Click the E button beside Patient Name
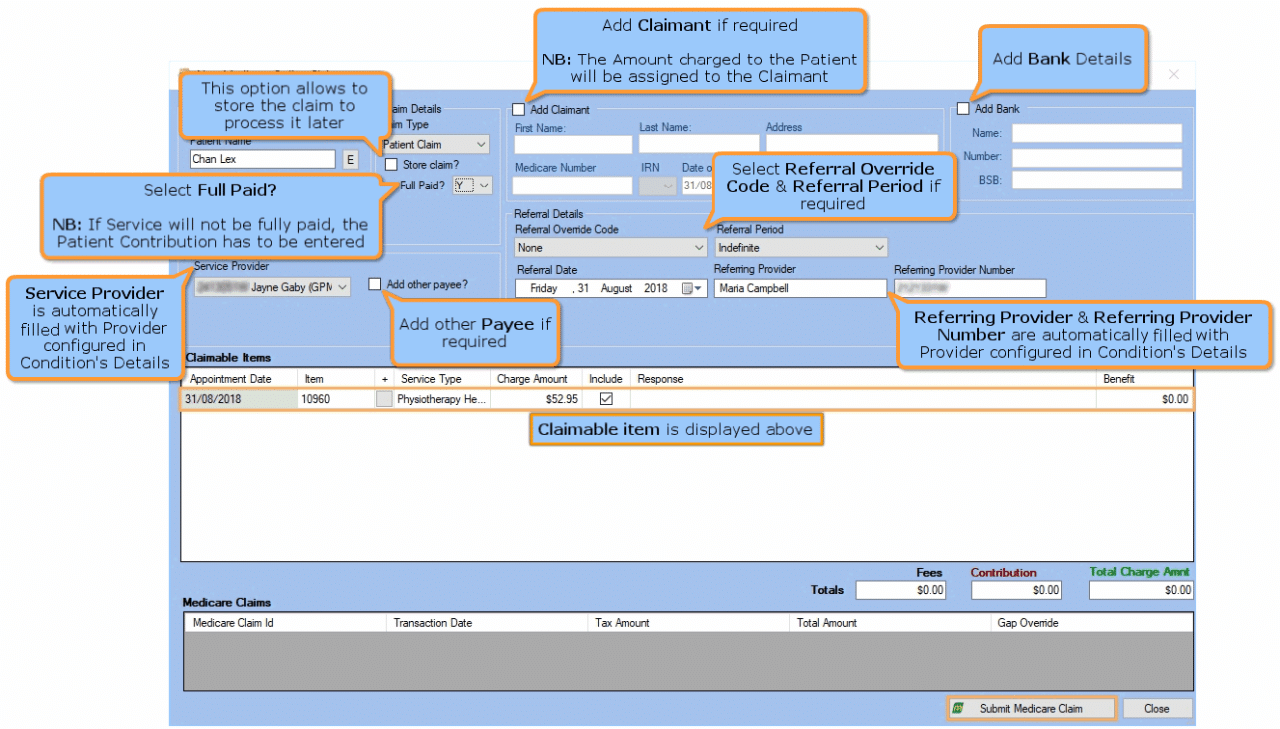This screenshot has width=1280, height=729. pyautogui.click(x=350, y=159)
